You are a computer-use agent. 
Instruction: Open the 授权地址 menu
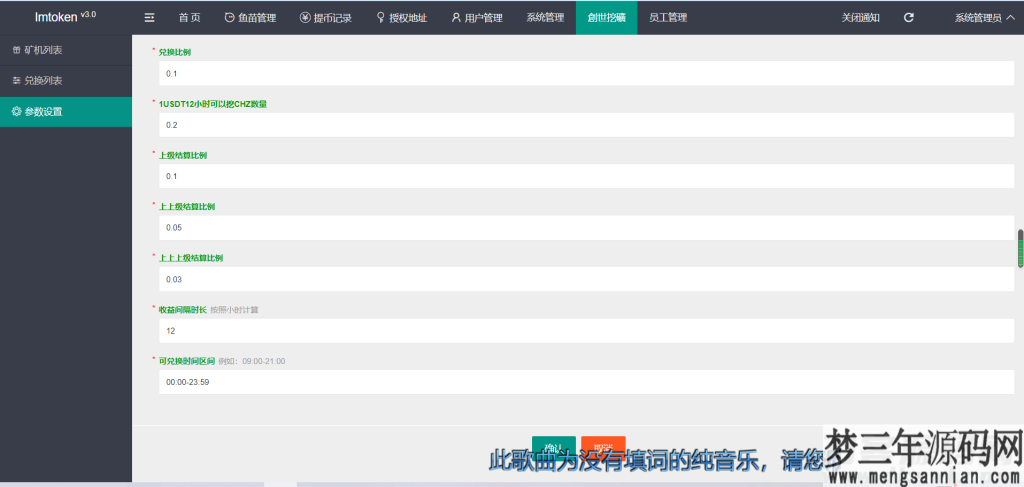coord(402,18)
